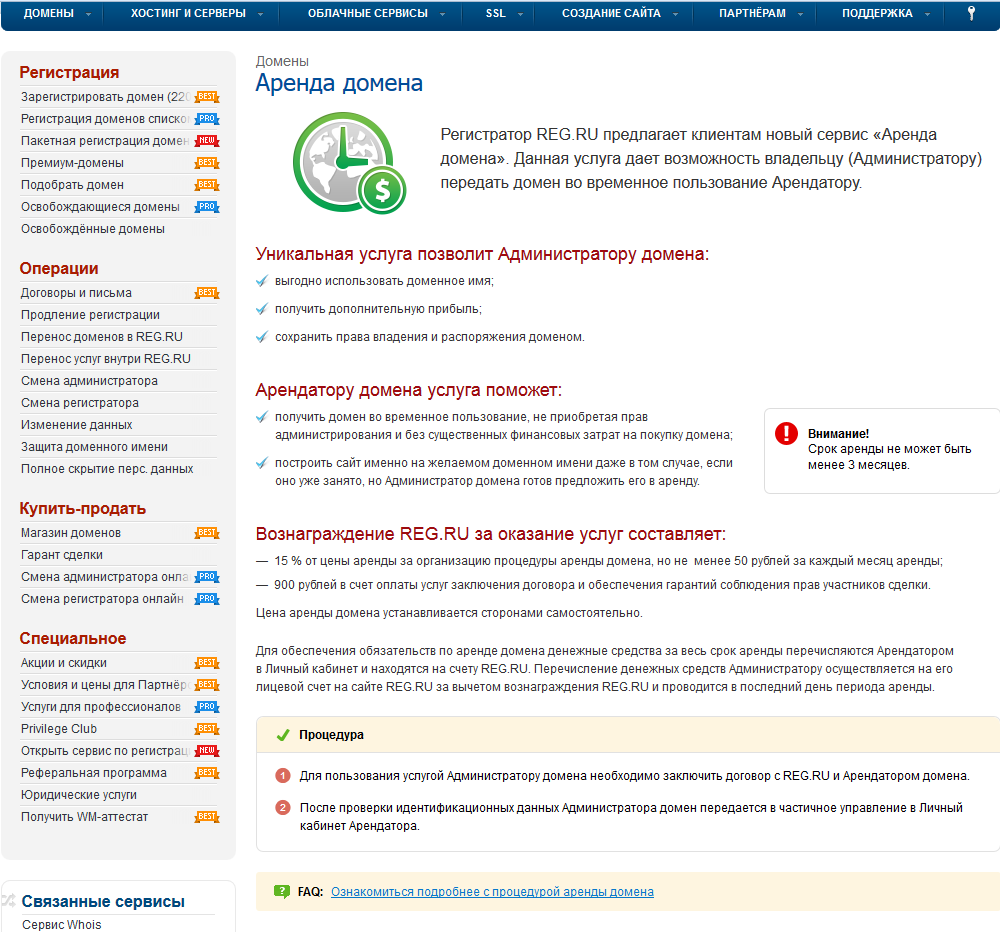Open Освобождённые домены in the sidebar
This screenshot has height=932, width=1000.
click(93, 229)
